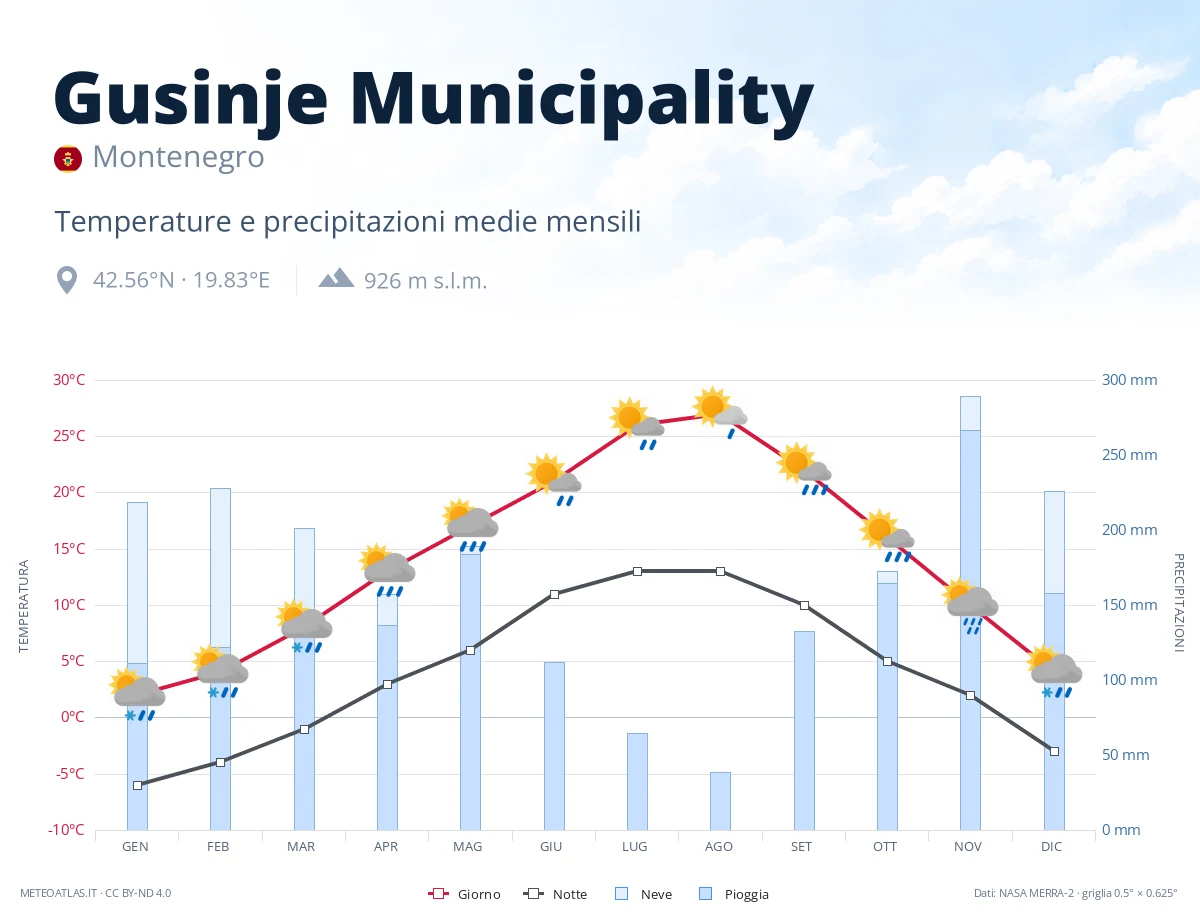Click the map pin location icon
This screenshot has height=920, width=1200.
pyautogui.click(x=67, y=280)
